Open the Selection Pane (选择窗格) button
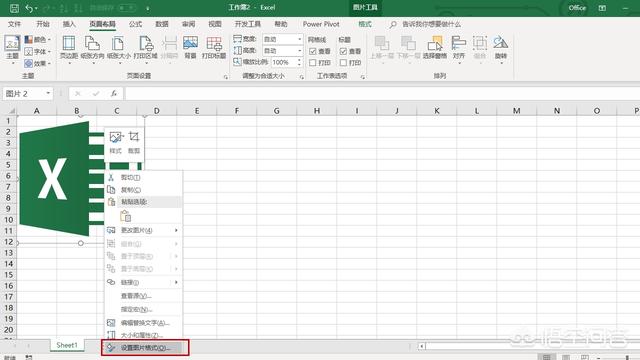The width and height of the screenshot is (640, 360). pos(435,48)
